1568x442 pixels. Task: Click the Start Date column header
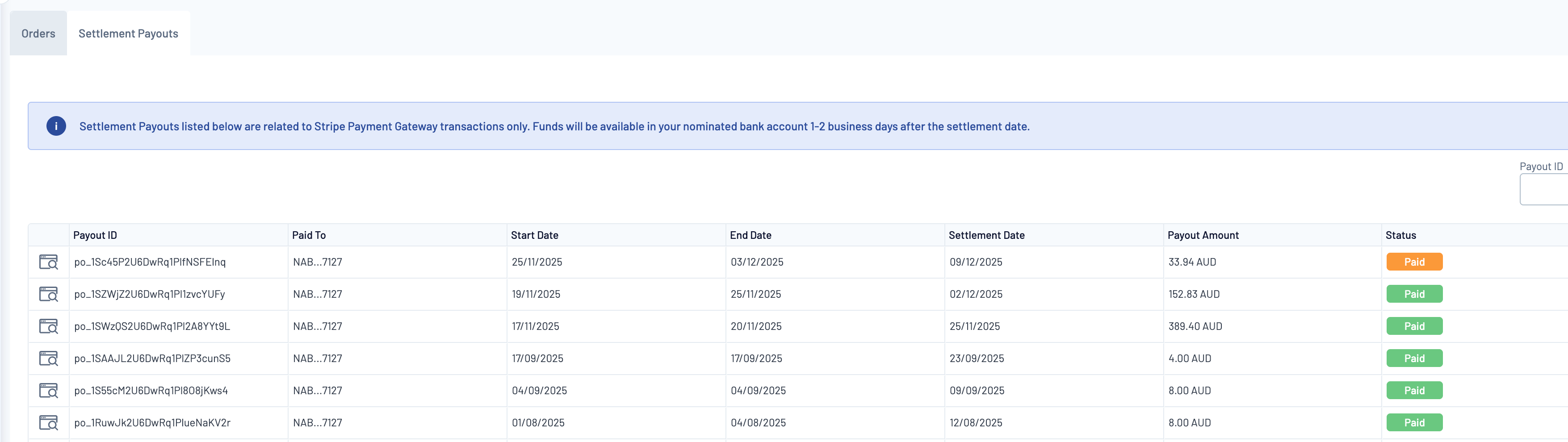534,235
